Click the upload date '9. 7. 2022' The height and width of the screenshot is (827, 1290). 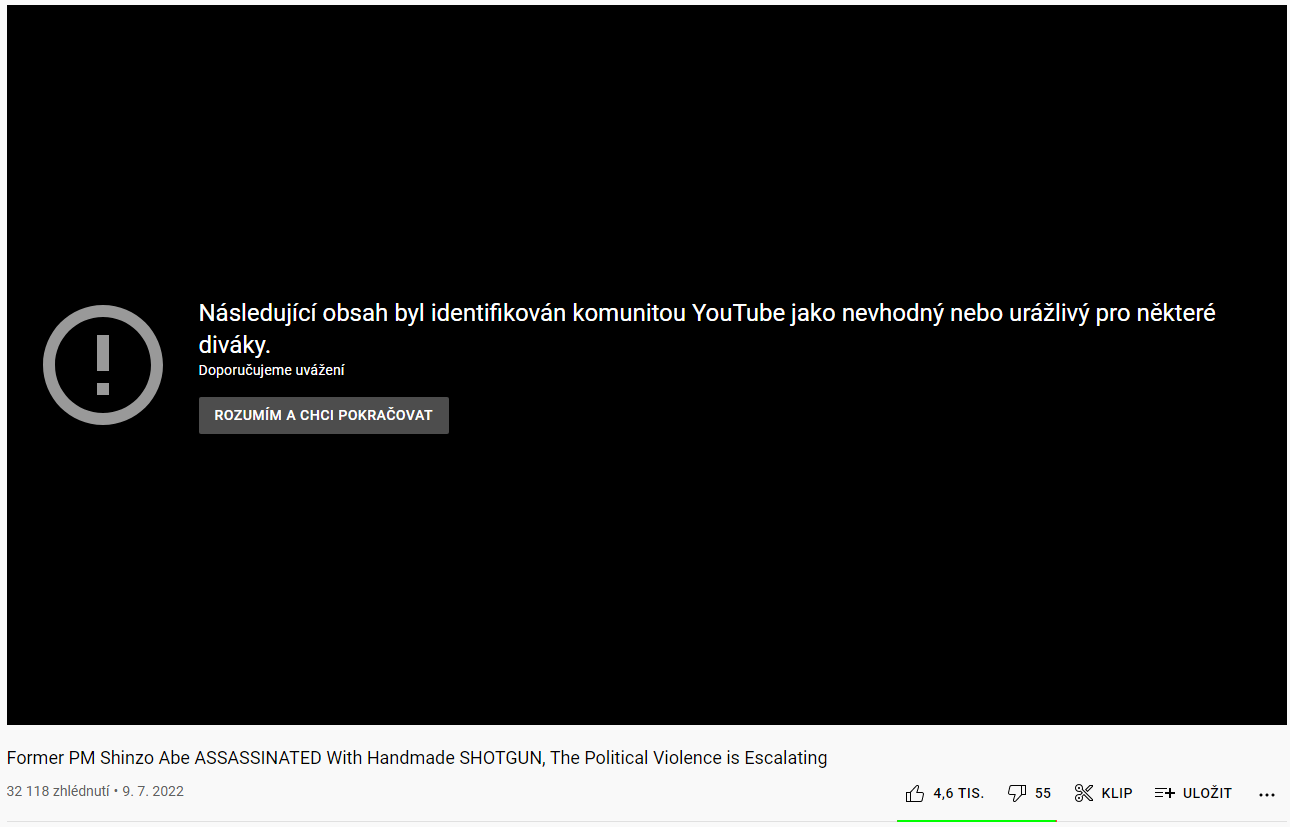[x=153, y=791]
